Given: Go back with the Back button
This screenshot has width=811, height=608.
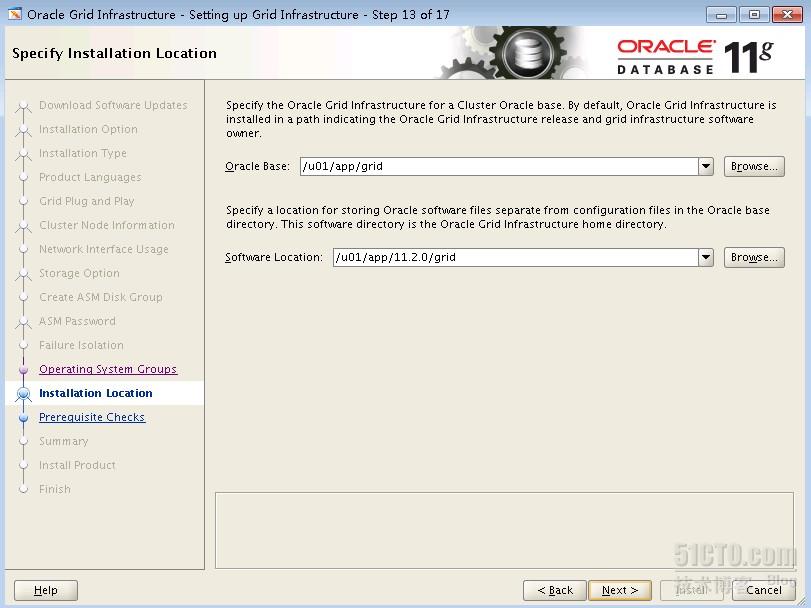Looking at the screenshot, I should pyautogui.click(x=555, y=590).
